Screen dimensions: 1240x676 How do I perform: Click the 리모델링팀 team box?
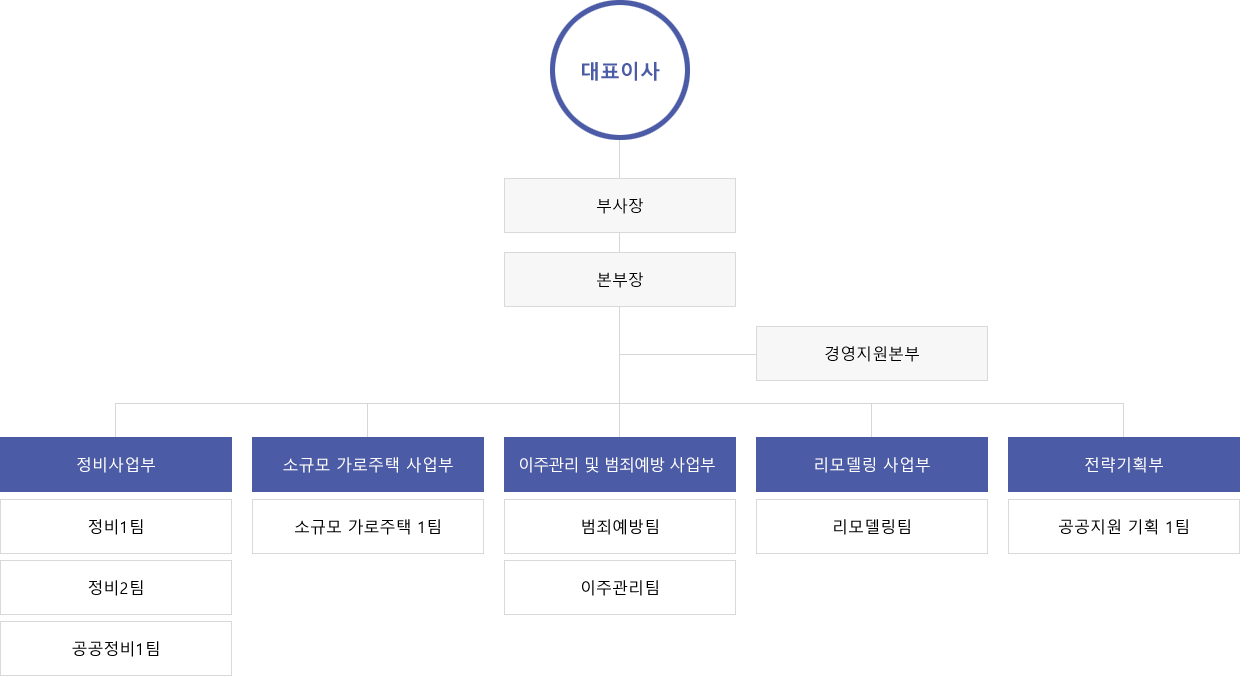tap(872, 526)
